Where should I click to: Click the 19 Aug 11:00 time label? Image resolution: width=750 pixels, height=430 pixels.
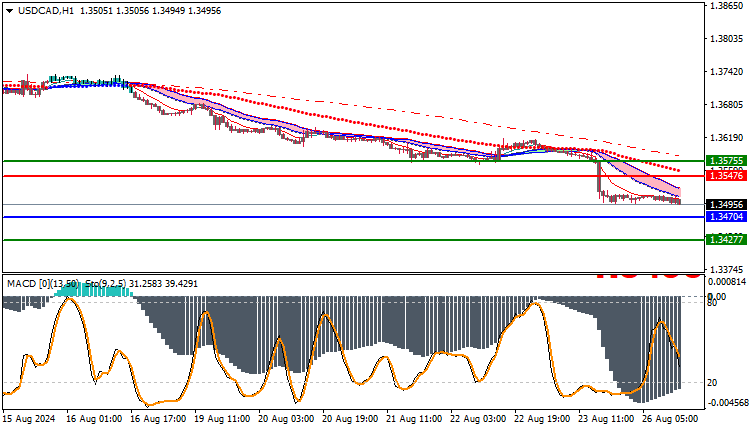(x=222, y=419)
